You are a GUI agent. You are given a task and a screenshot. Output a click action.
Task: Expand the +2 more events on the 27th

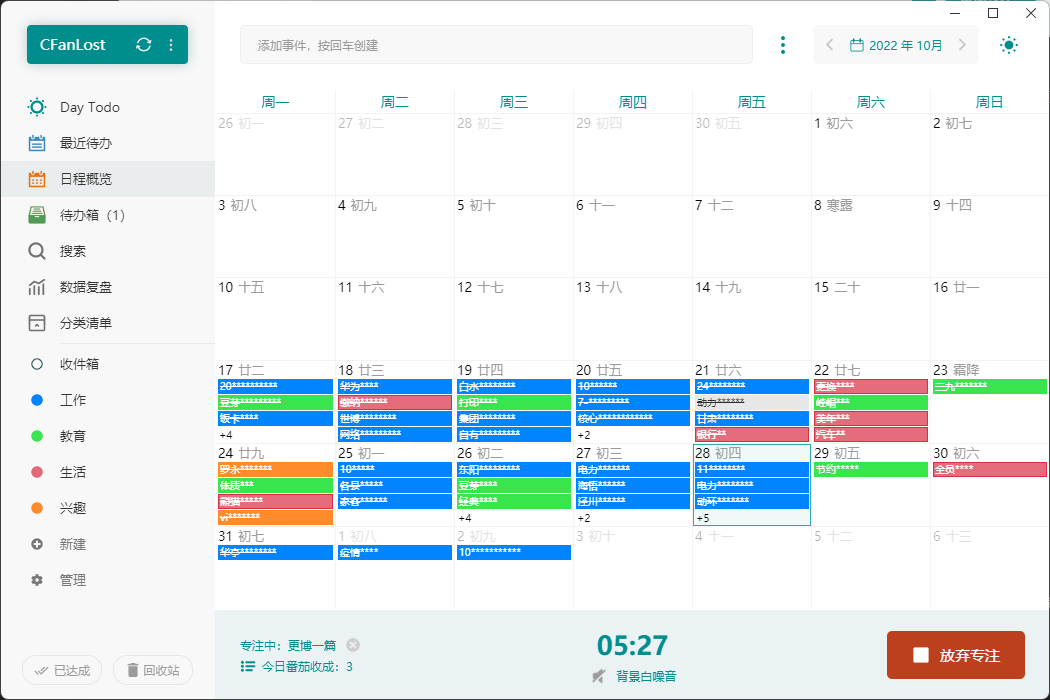(x=584, y=518)
